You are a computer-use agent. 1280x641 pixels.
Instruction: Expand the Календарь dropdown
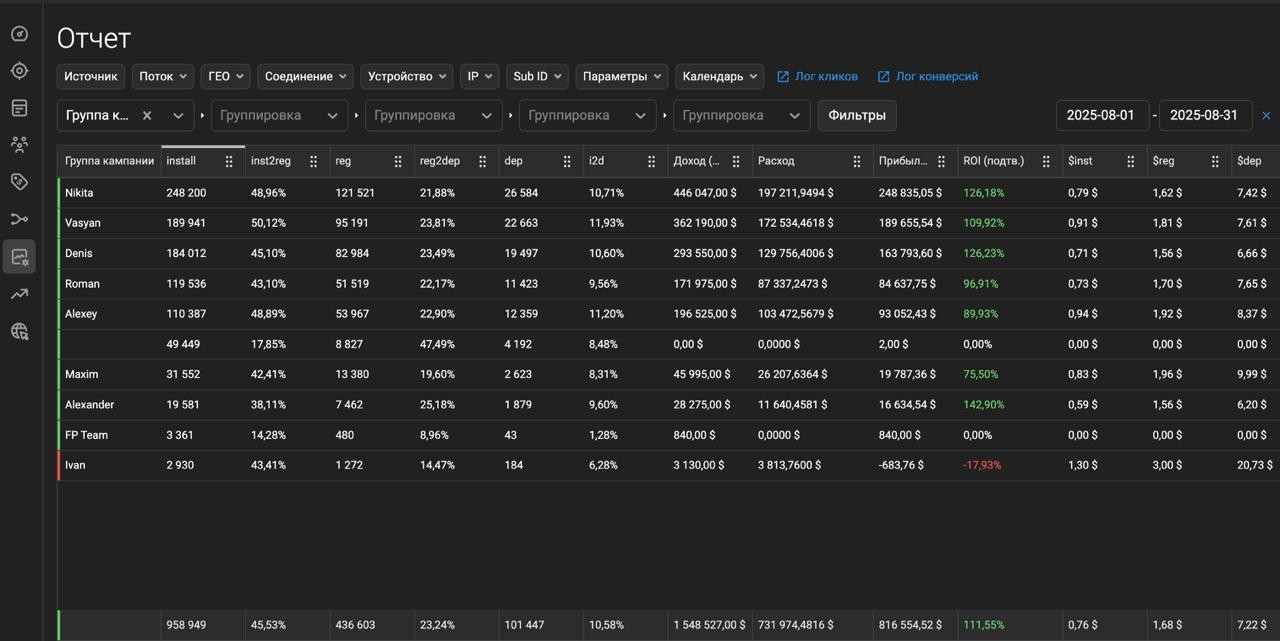719,77
